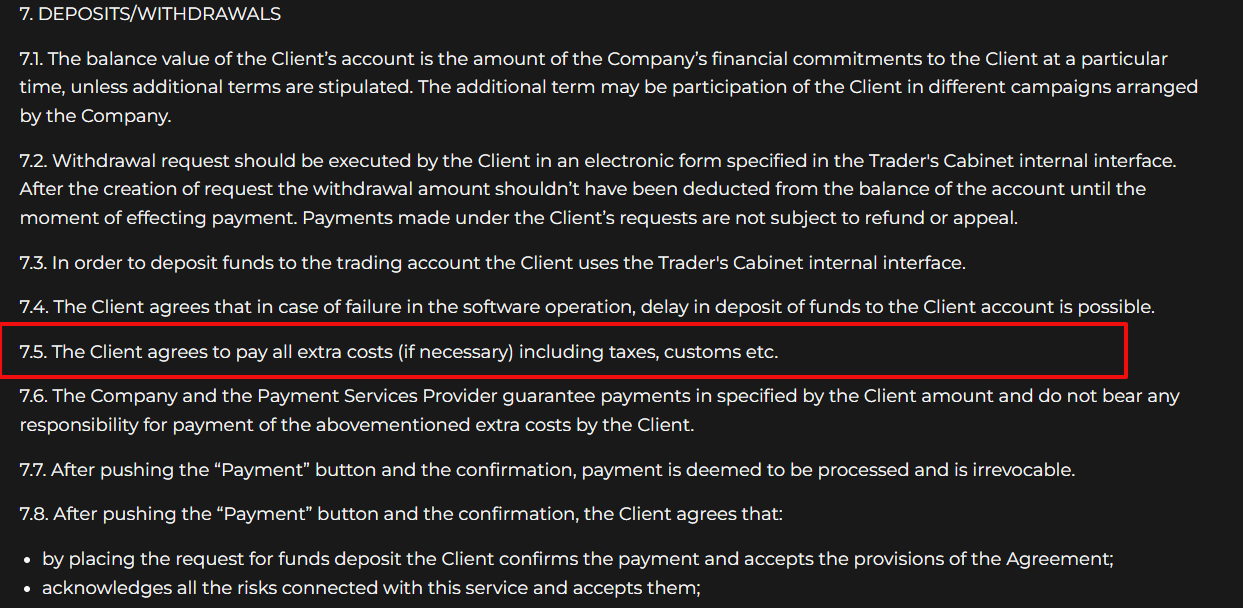
Task: Click the bullet marker before "by placing the request"
Action: pos(28,559)
